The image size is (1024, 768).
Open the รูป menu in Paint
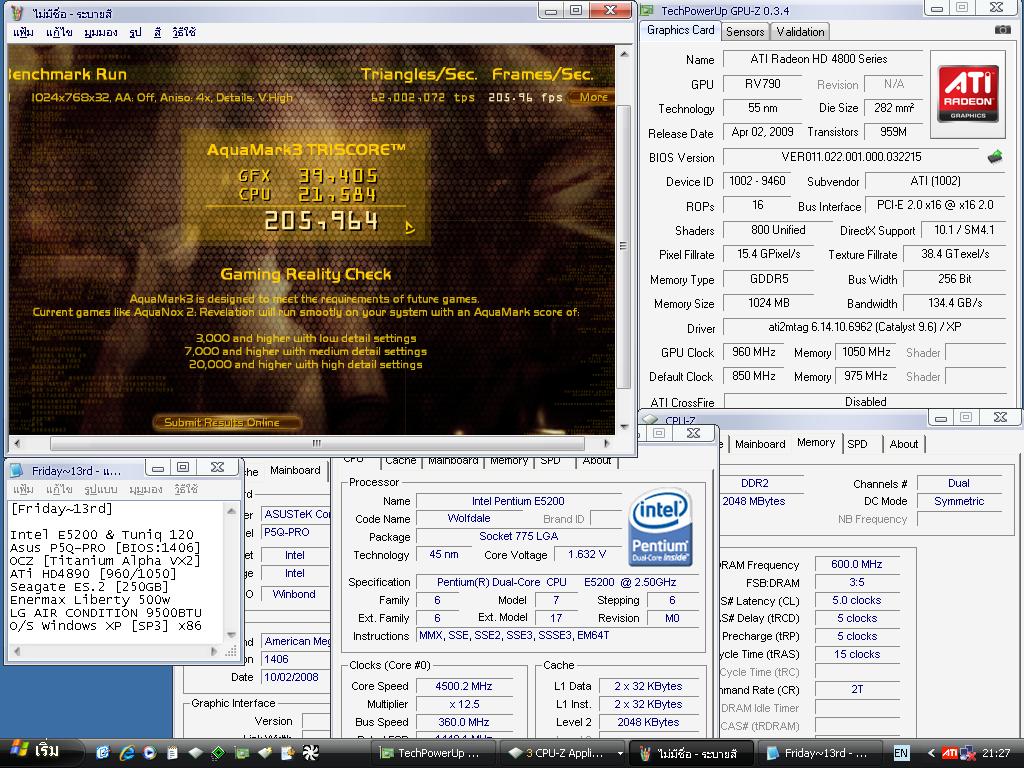[135, 32]
